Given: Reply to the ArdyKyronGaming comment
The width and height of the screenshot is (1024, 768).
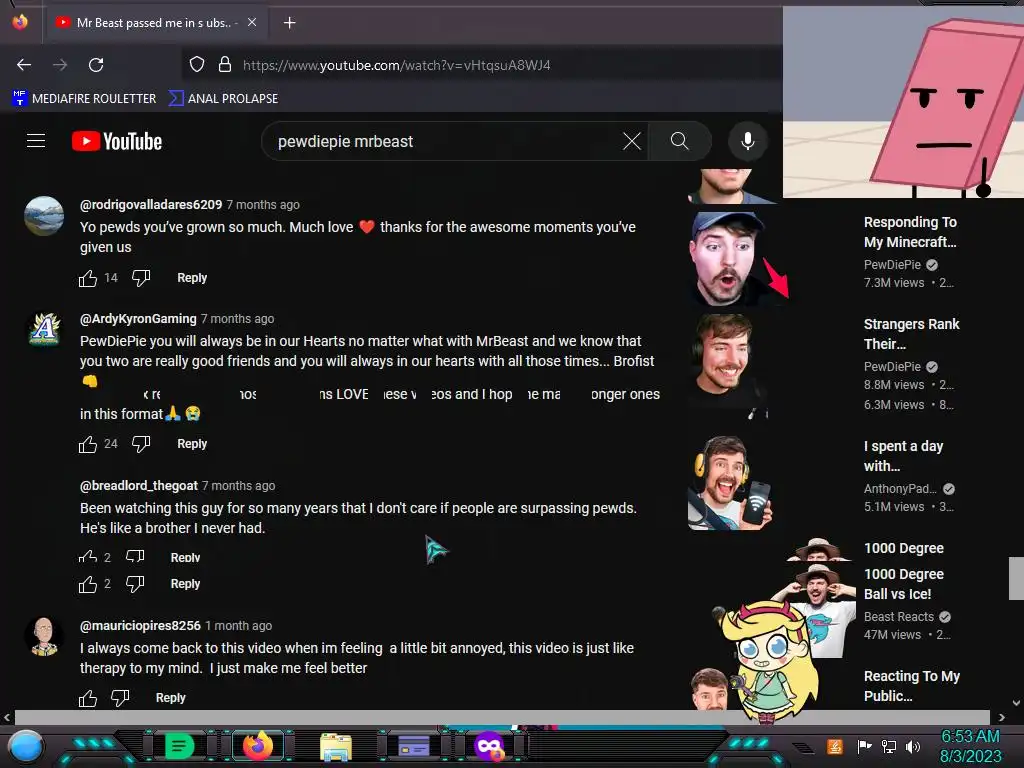Looking at the screenshot, I should click(x=192, y=443).
